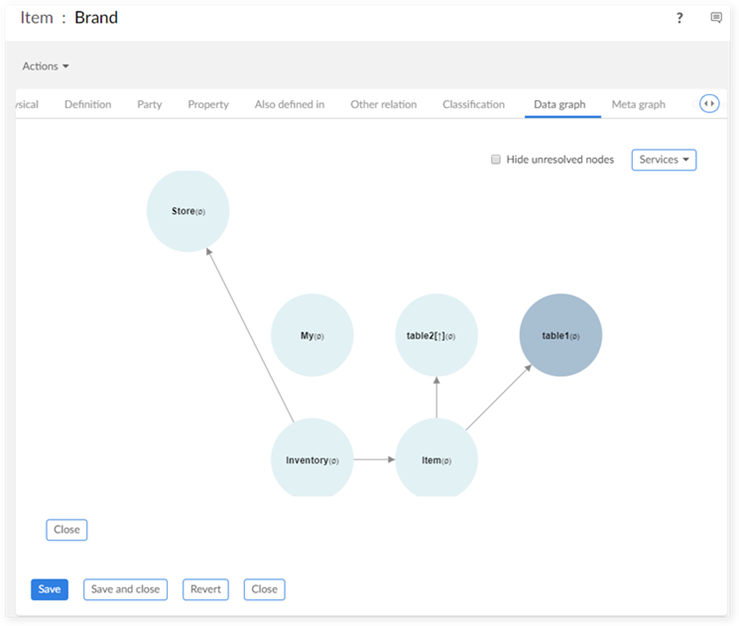The height and width of the screenshot is (626, 739).
Task: Open the Actions dropdown menu
Action: coord(46,66)
